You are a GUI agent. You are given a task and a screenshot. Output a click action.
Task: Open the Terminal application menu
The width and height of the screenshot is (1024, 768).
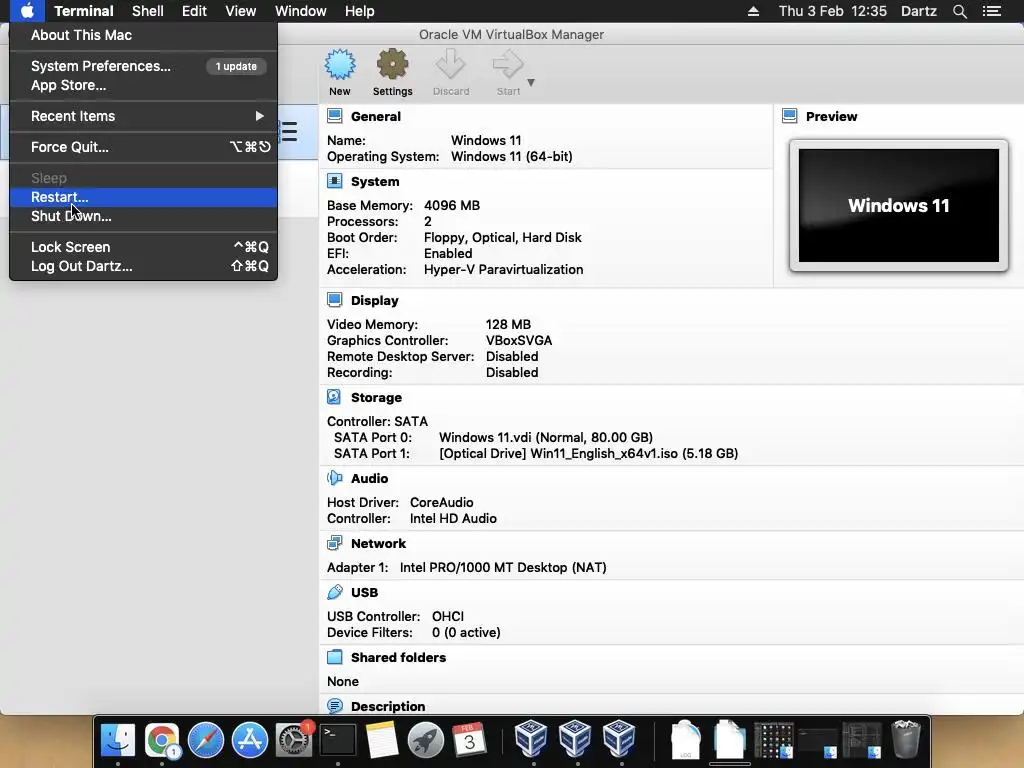pos(84,11)
